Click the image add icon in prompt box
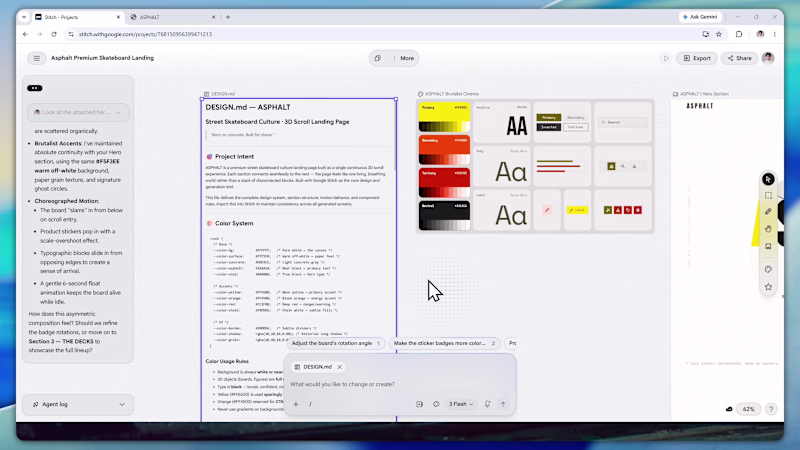This screenshot has height=450, width=800. (x=419, y=404)
